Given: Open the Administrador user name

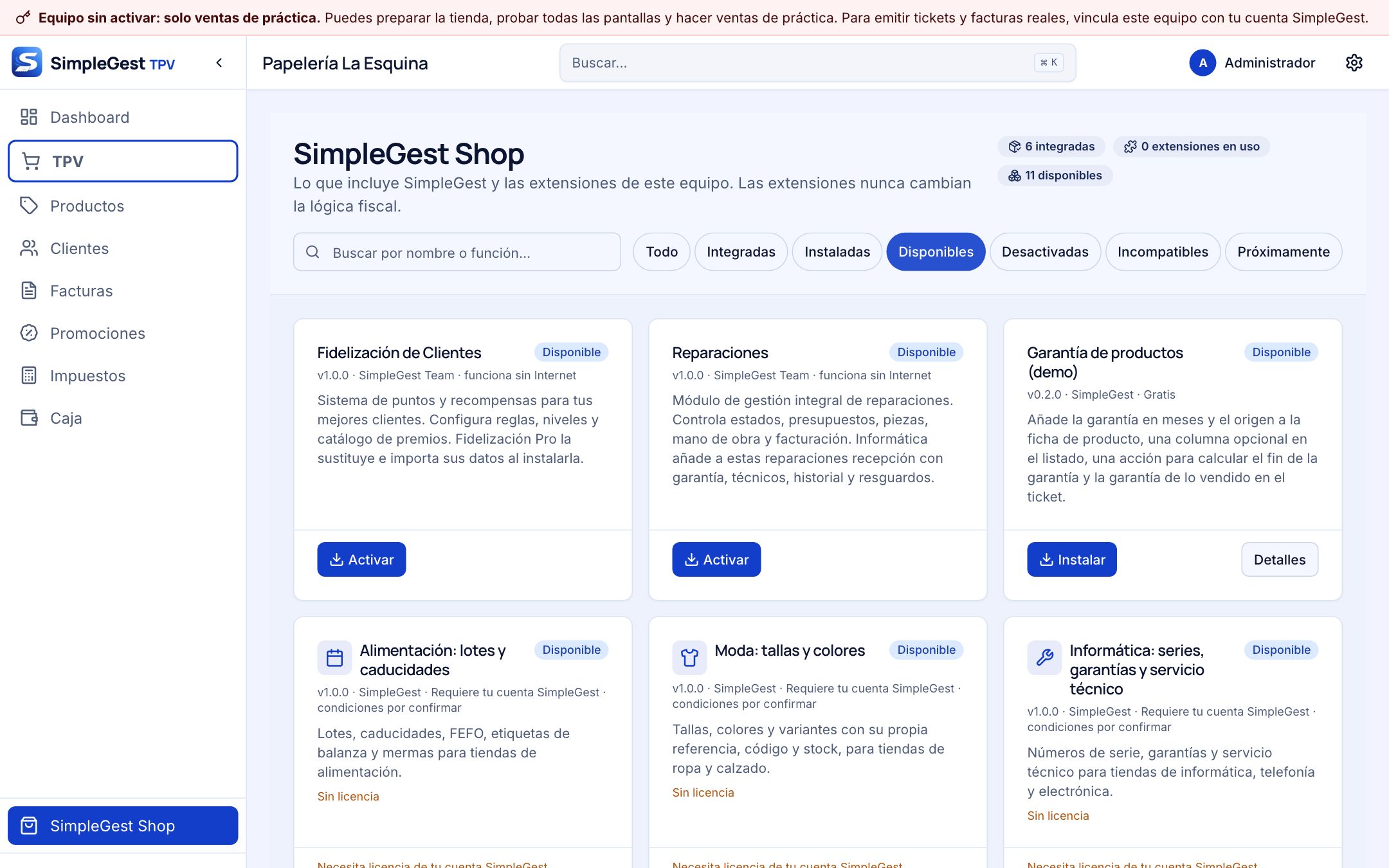Looking at the screenshot, I should coord(1269,62).
